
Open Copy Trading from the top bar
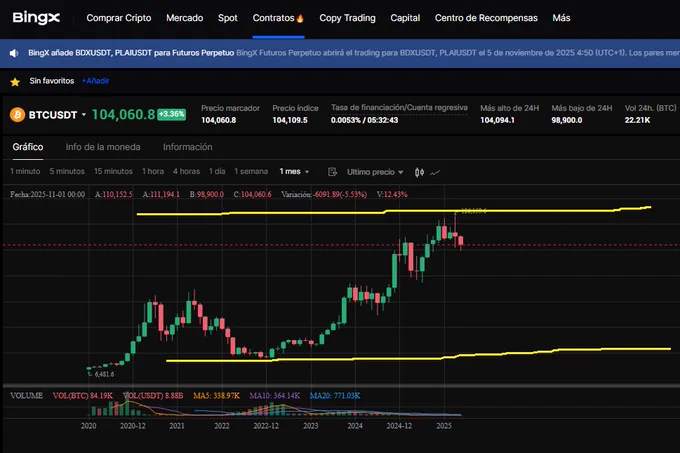pyautogui.click(x=347, y=18)
